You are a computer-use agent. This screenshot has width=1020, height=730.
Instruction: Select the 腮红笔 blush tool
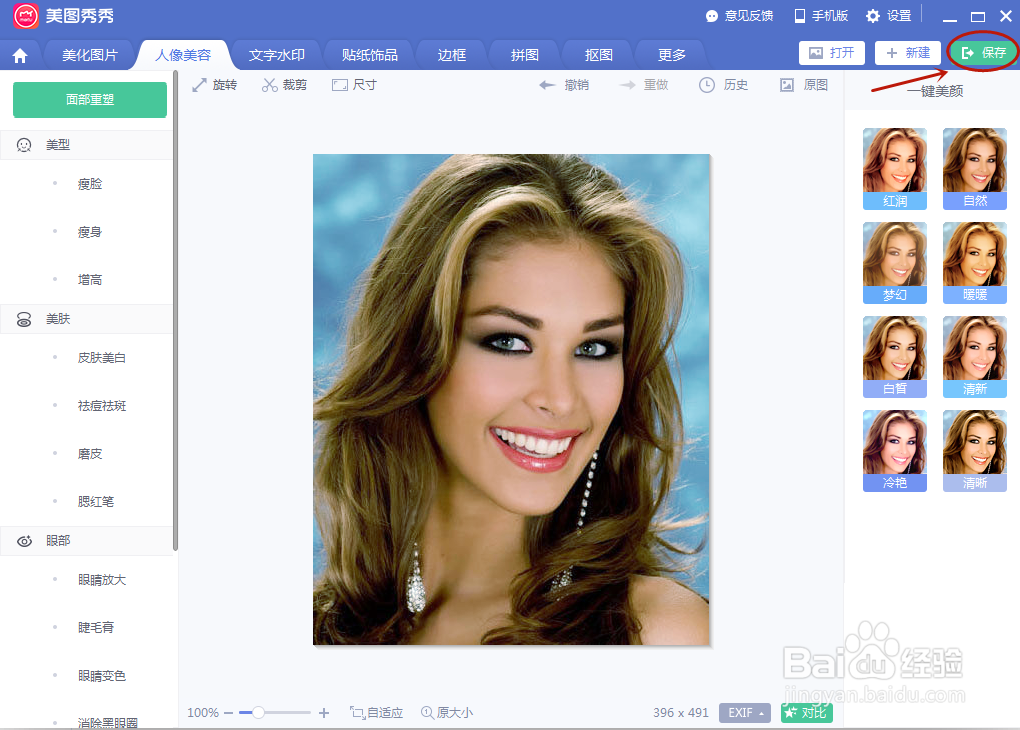click(x=96, y=502)
